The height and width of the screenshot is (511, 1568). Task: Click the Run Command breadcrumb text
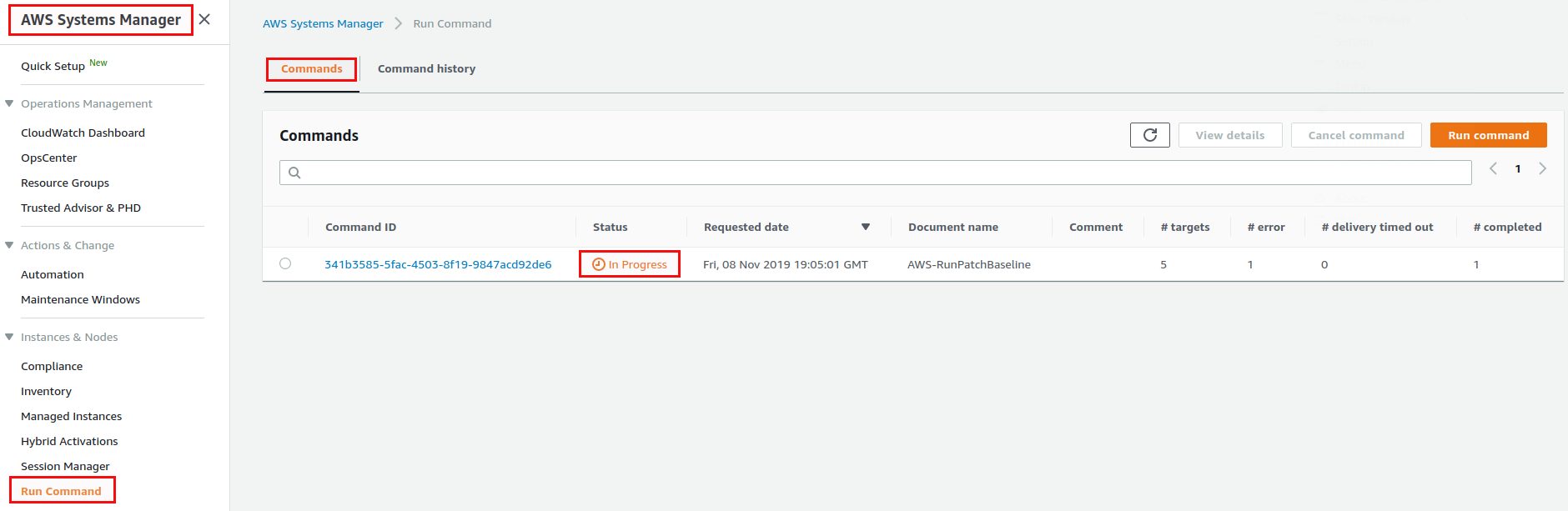coord(452,23)
